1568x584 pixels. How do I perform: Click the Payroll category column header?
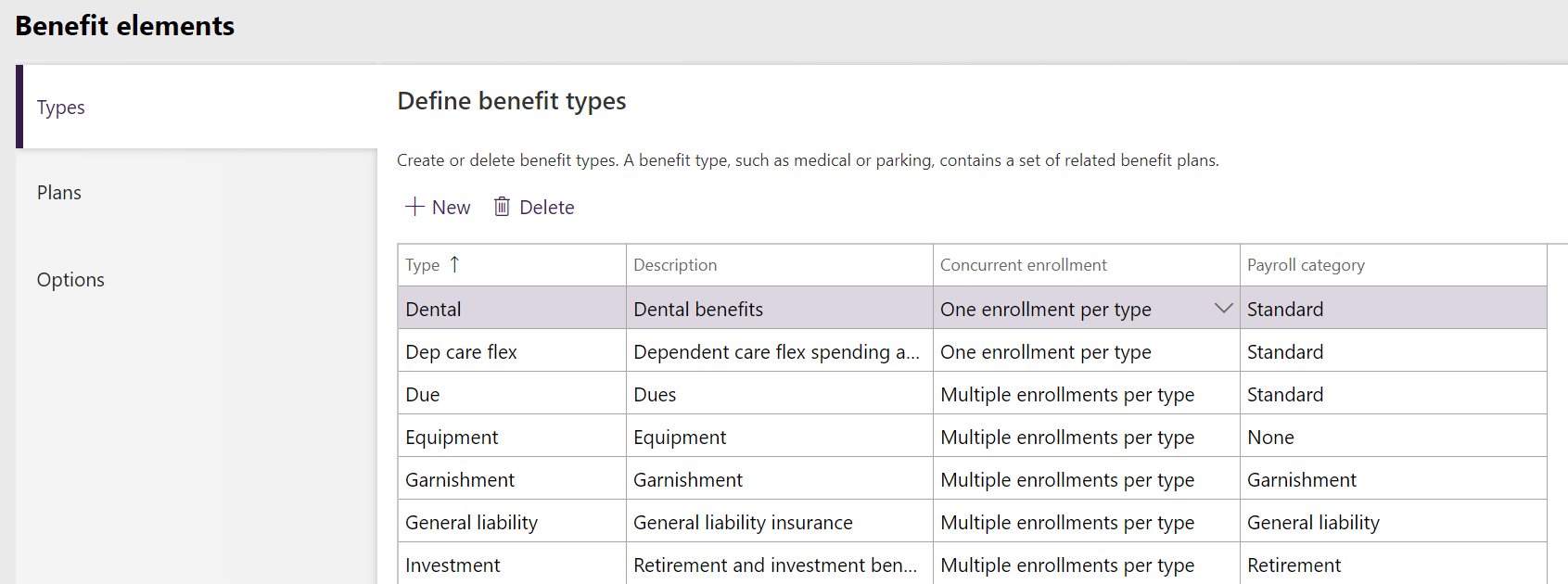(1306, 264)
